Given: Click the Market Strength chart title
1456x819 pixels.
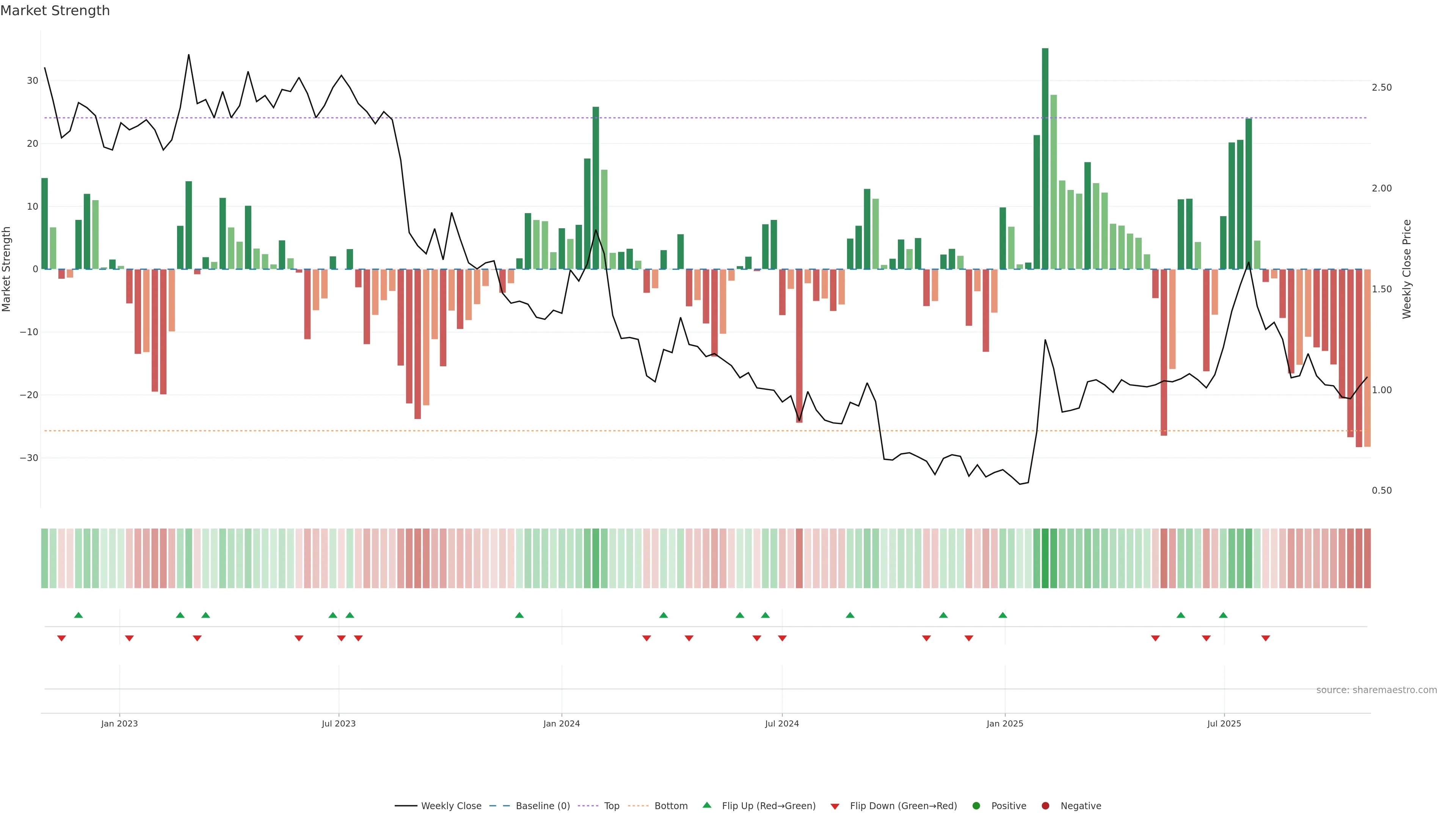Looking at the screenshot, I should pyautogui.click(x=55, y=11).
